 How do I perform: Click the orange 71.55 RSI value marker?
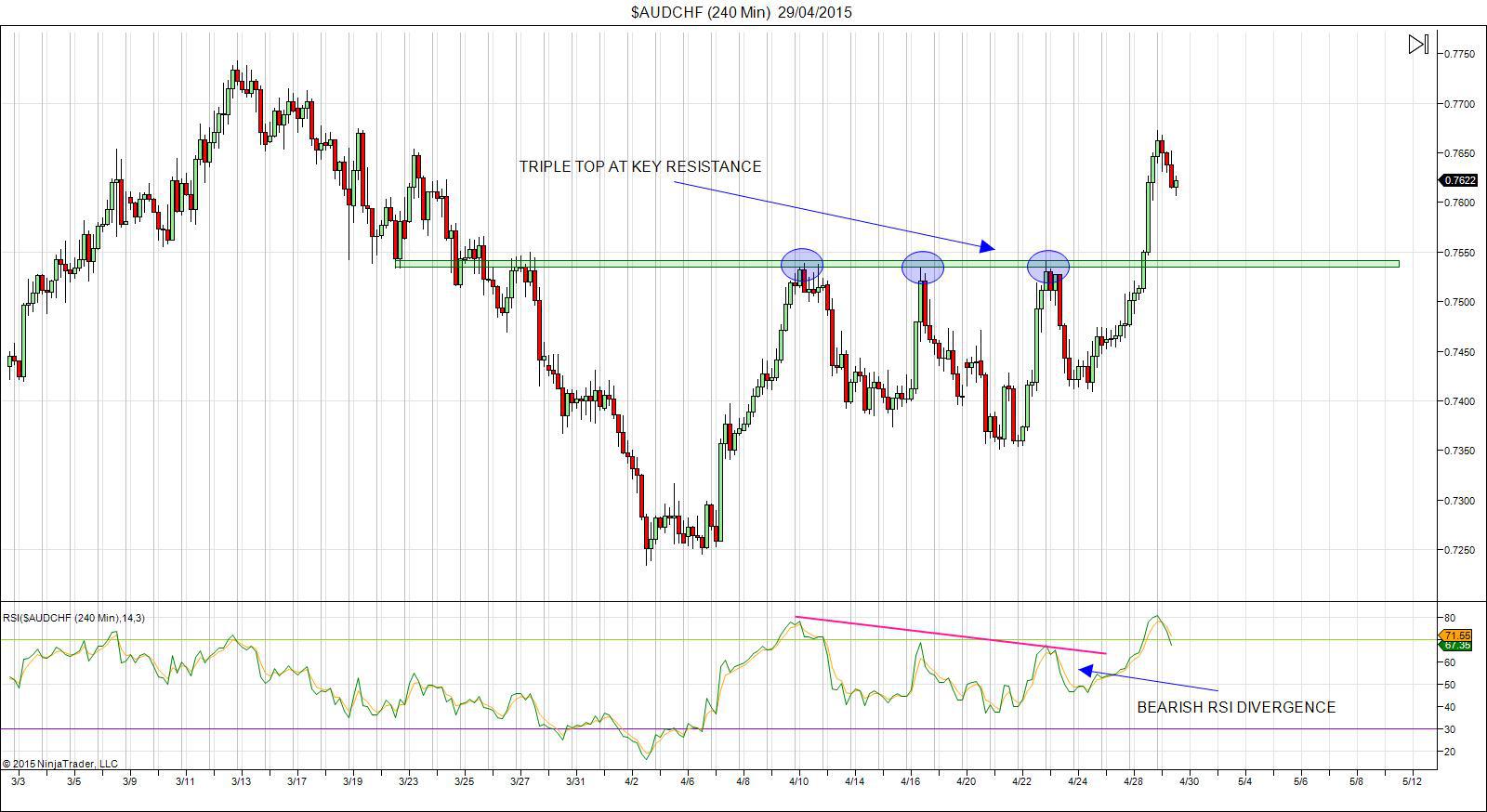pyautogui.click(x=1456, y=635)
